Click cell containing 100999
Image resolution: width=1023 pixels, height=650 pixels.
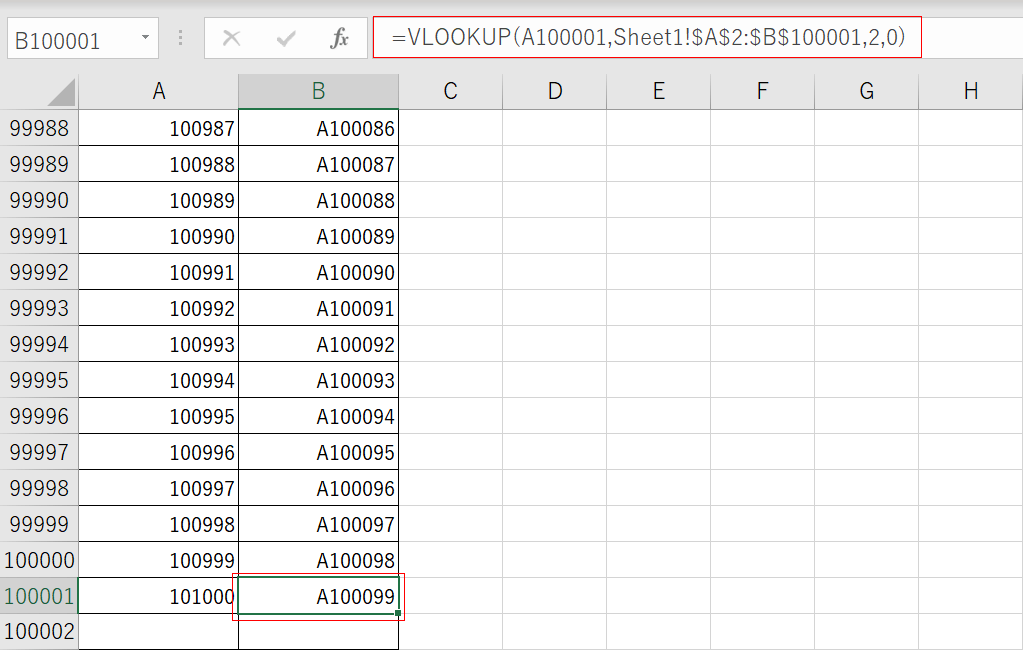coord(159,560)
